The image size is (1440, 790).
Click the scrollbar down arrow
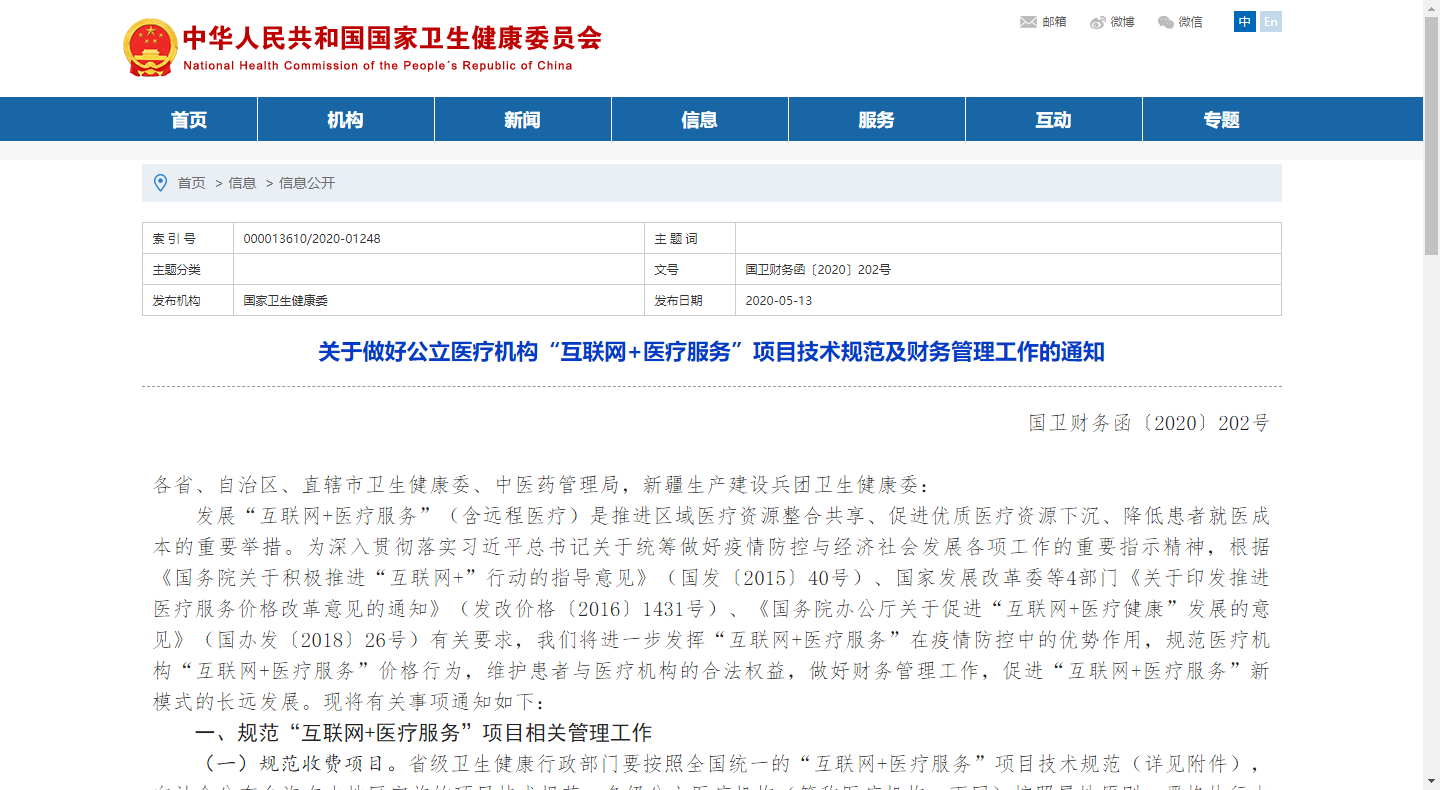(x=1431, y=781)
